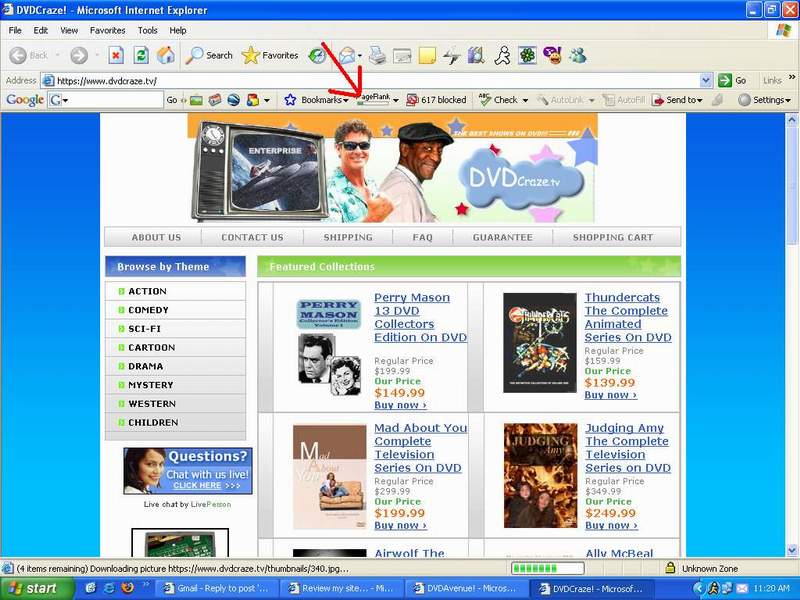Open the Search toolbar button
The image size is (800, 600).
pos(209,55)
